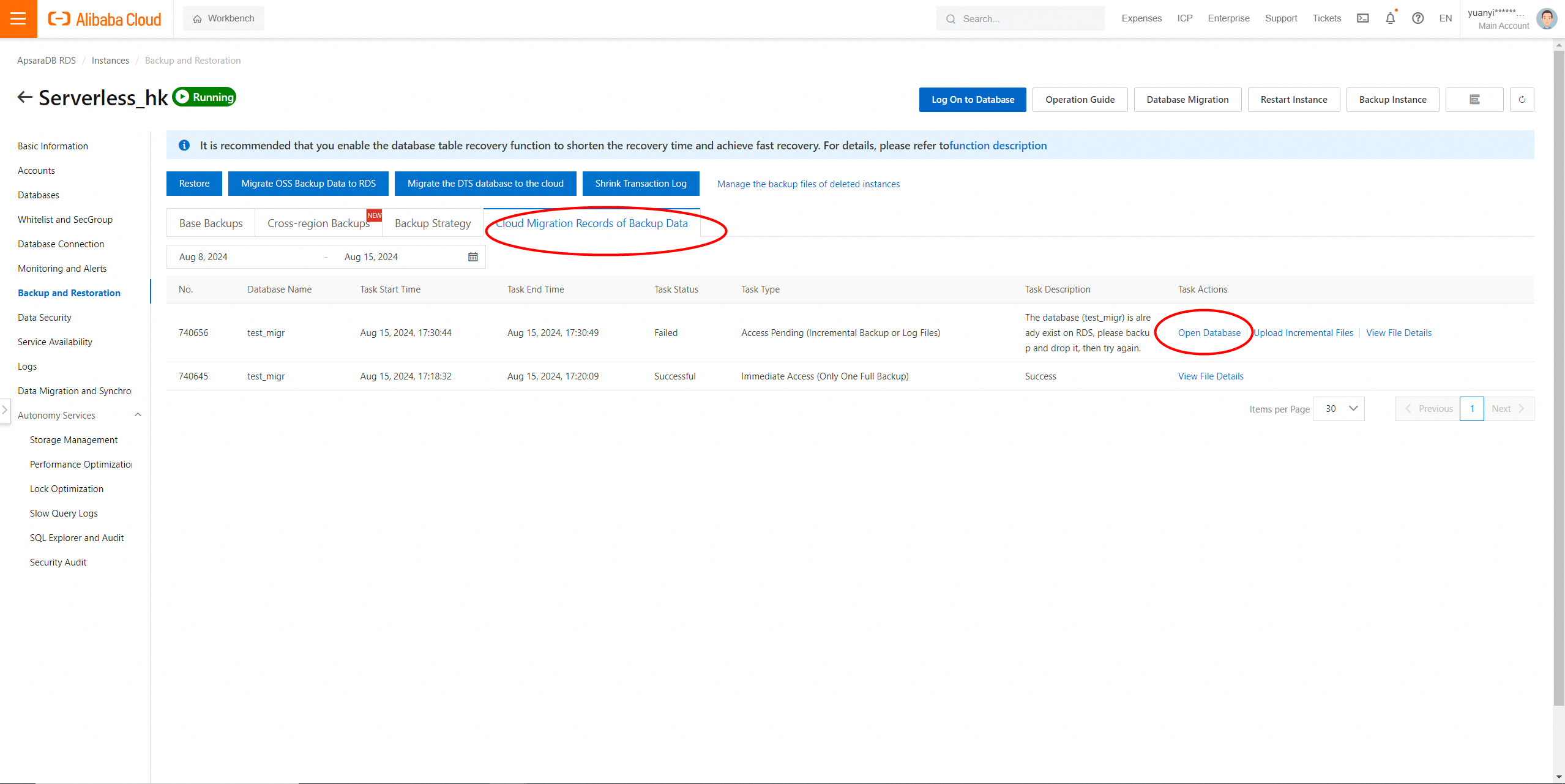Viewport: 1565px width, 784px height.
Task: Open Manage the backup files of deleted instances
Action: point(809,184)
